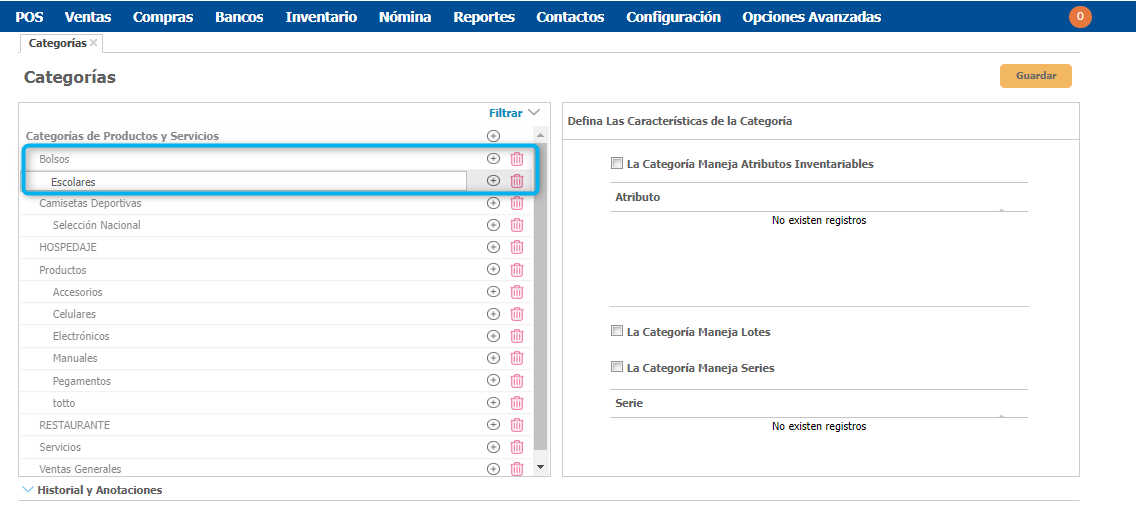Screen dimensions: 1136x505
Task: Toggle La Categoría Maneja Lotes checkbox
Action: [617, 331]
